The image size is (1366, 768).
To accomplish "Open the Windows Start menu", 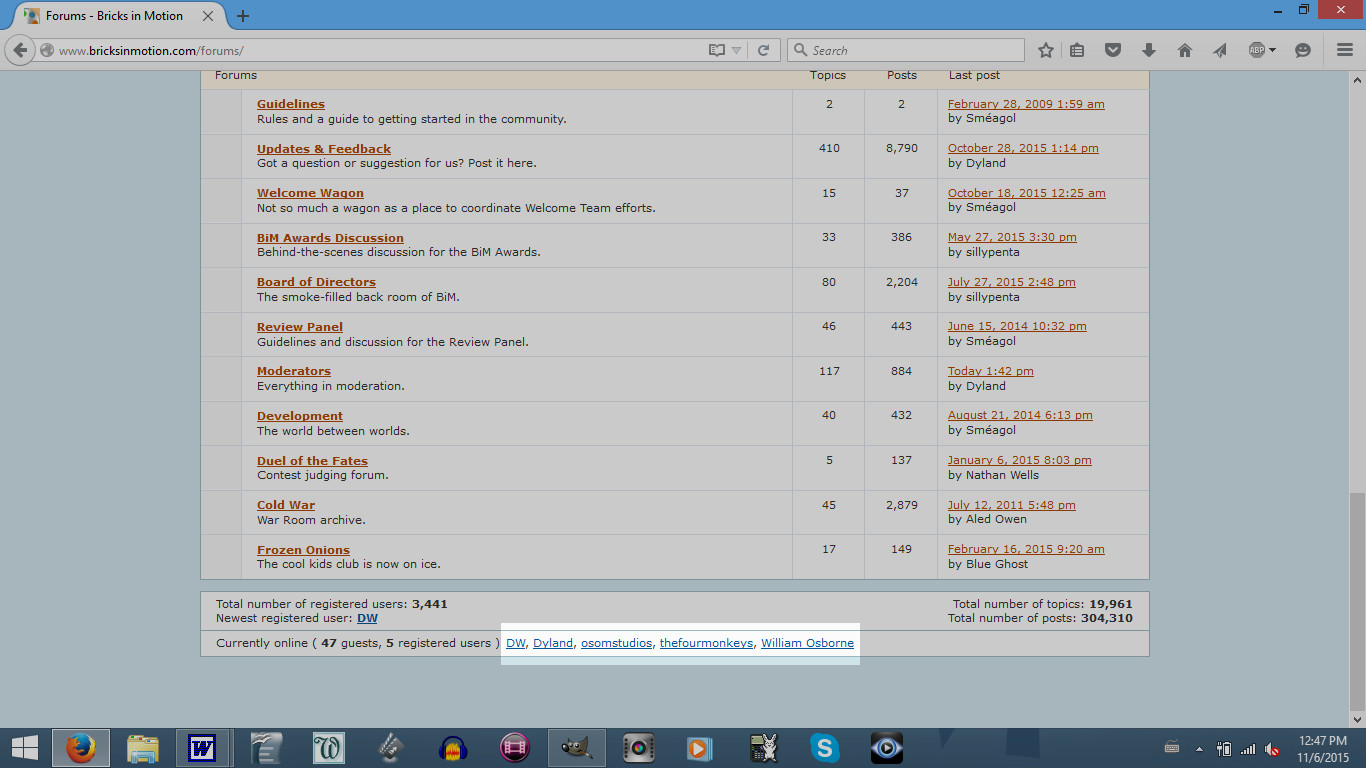I will pyautogui.click(x=25, y=748).
